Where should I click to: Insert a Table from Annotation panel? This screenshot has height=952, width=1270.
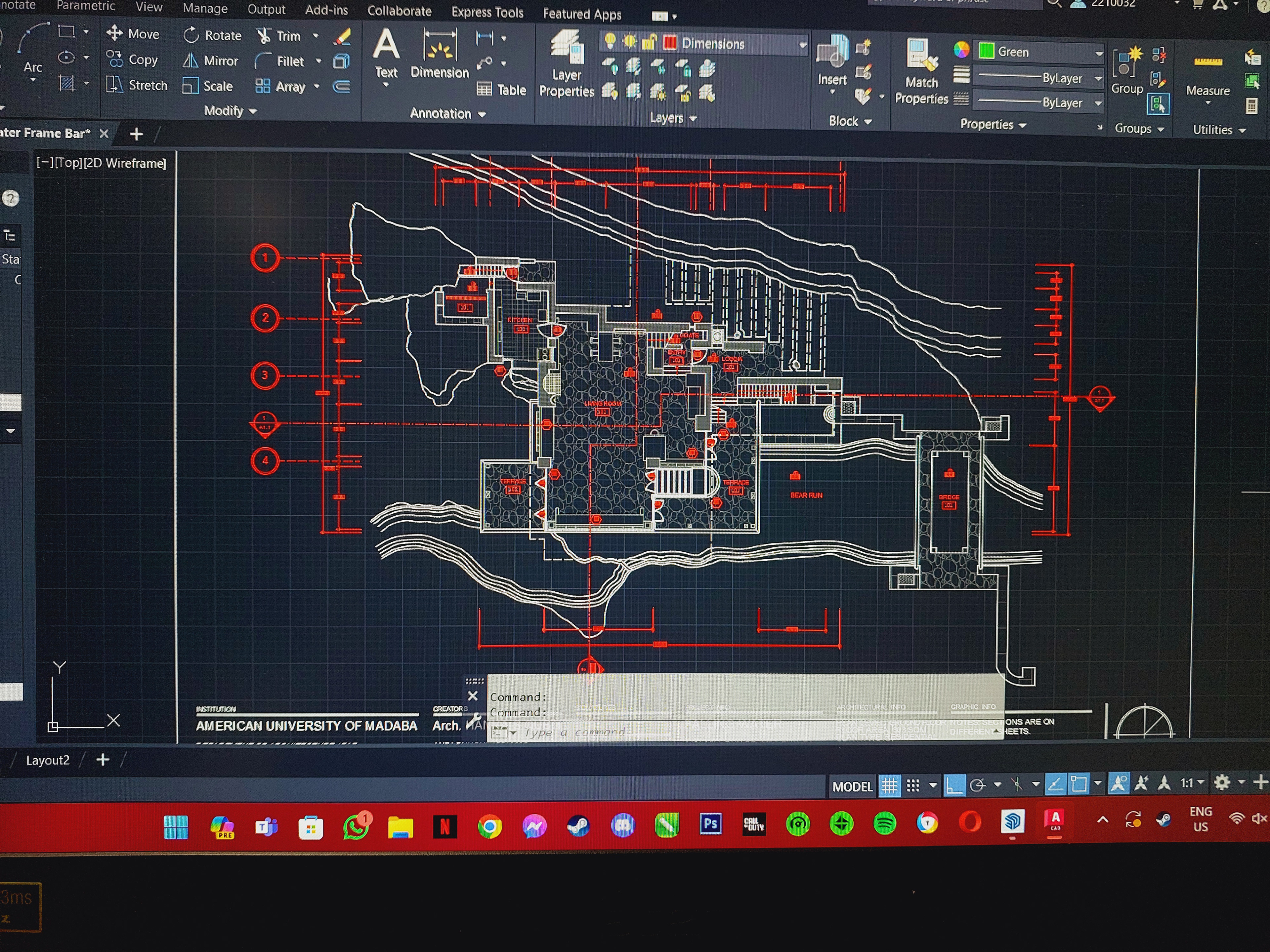tap(501, 90)
